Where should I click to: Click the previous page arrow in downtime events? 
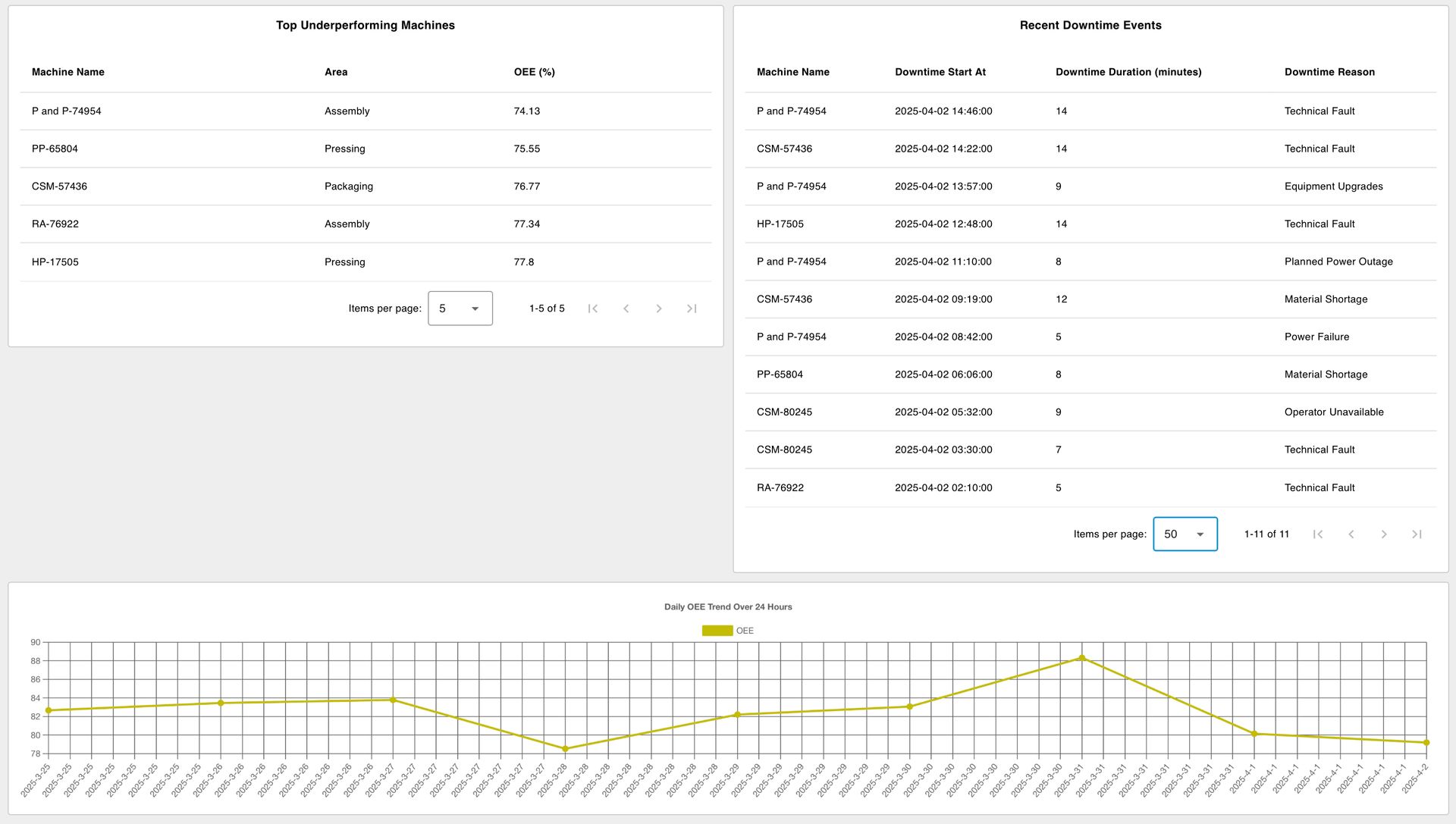(x=1351, y=534)
